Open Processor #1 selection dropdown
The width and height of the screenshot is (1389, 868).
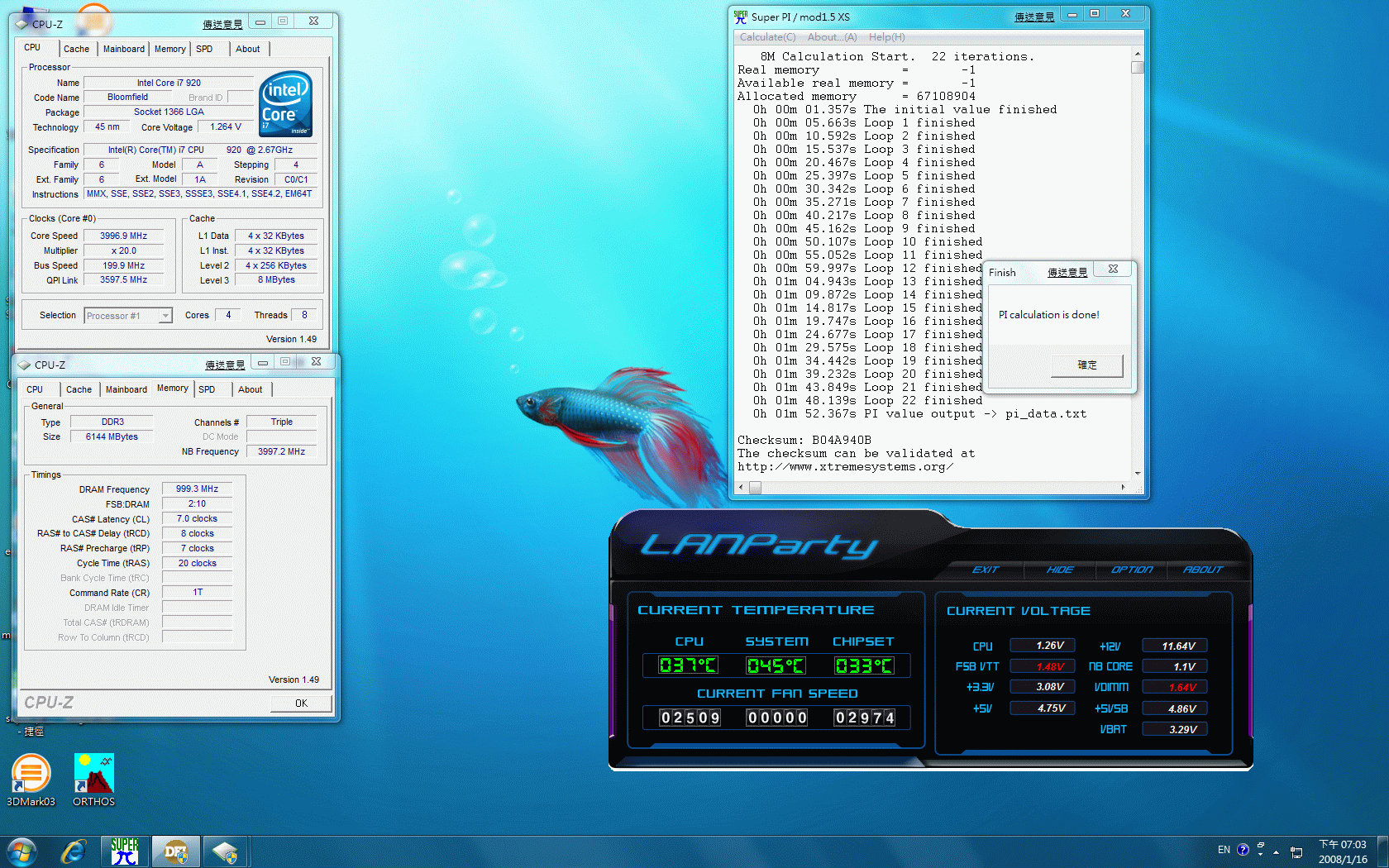128,316
